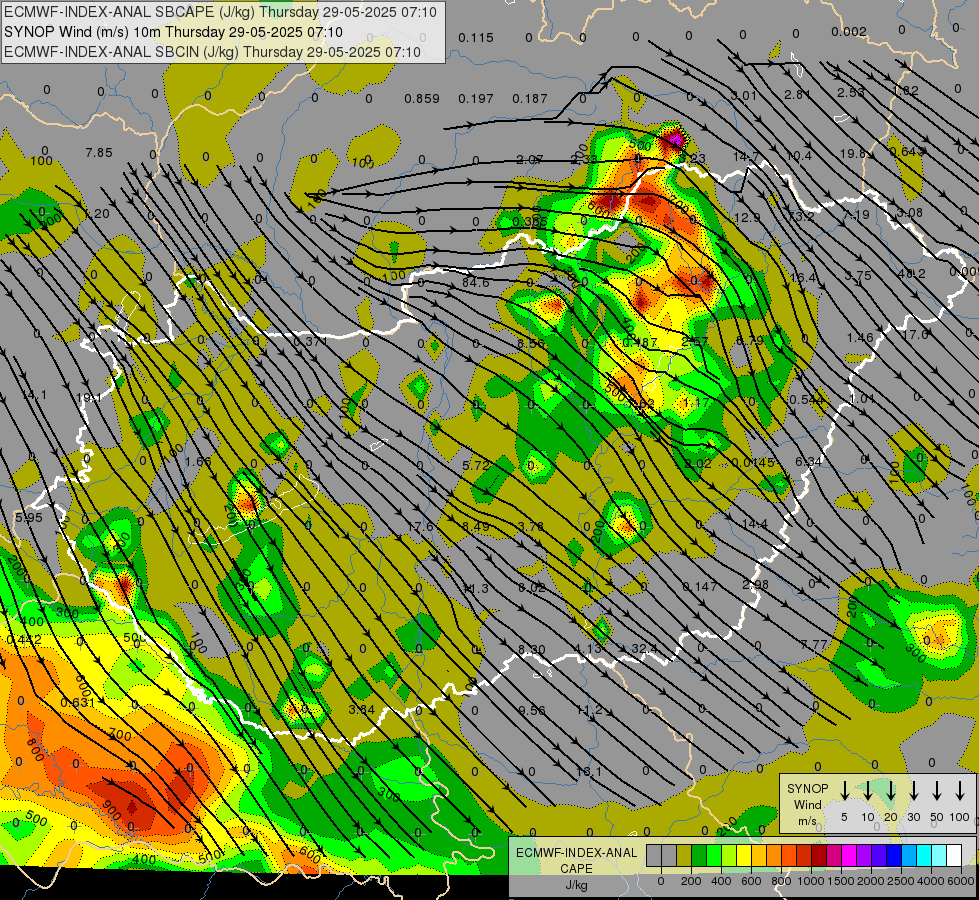The height and width of the screenshot is (900, 979).
Task: Click the map value 8.49
Action: [476, 527]
